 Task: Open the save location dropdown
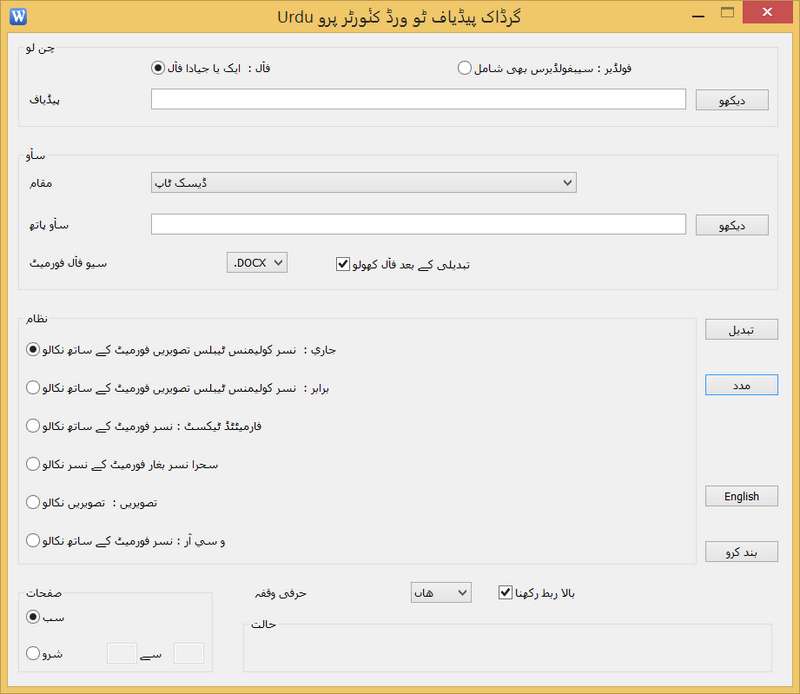[363, 182]
